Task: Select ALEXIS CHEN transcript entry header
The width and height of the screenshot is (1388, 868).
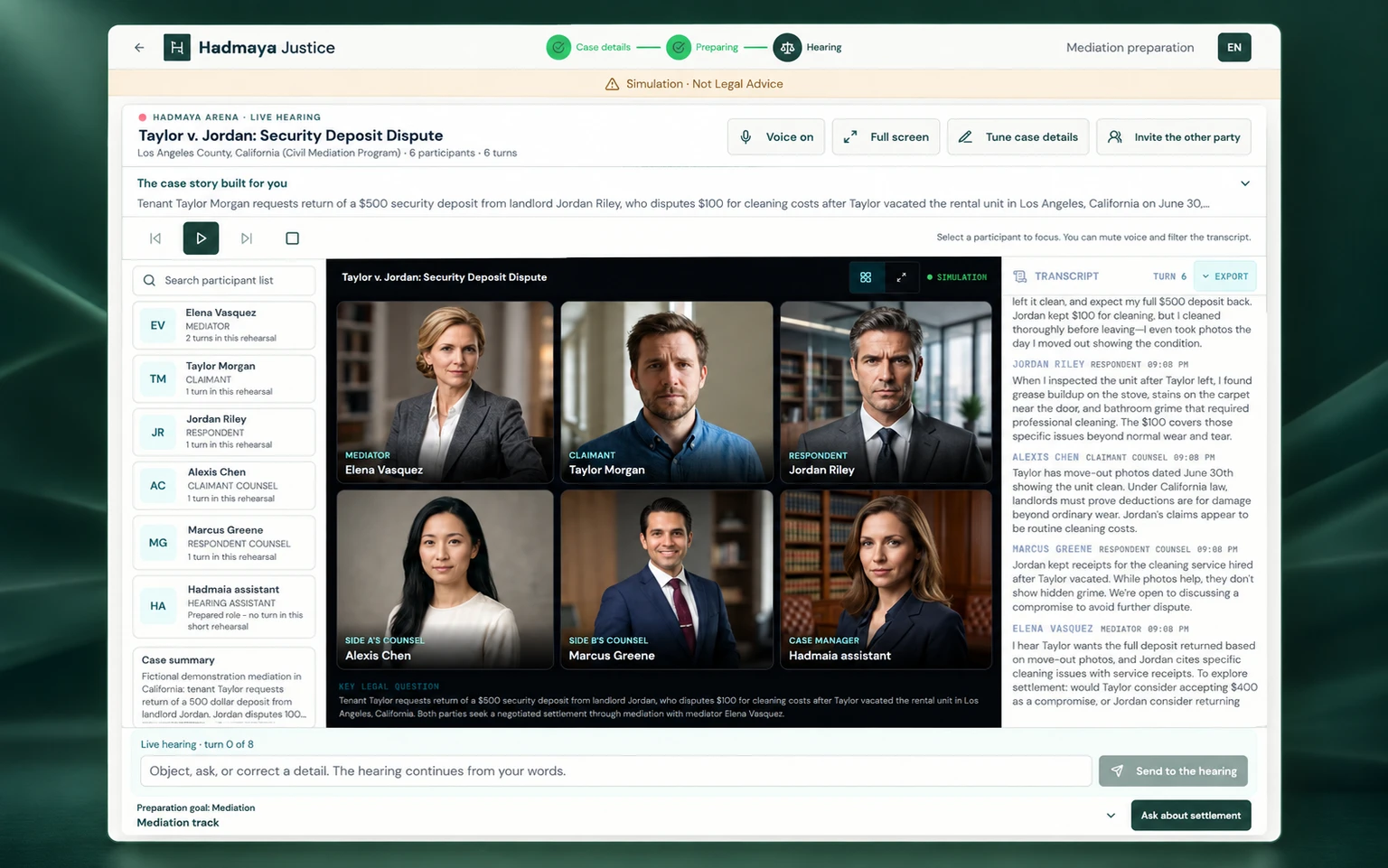Action: (1113, 458)
